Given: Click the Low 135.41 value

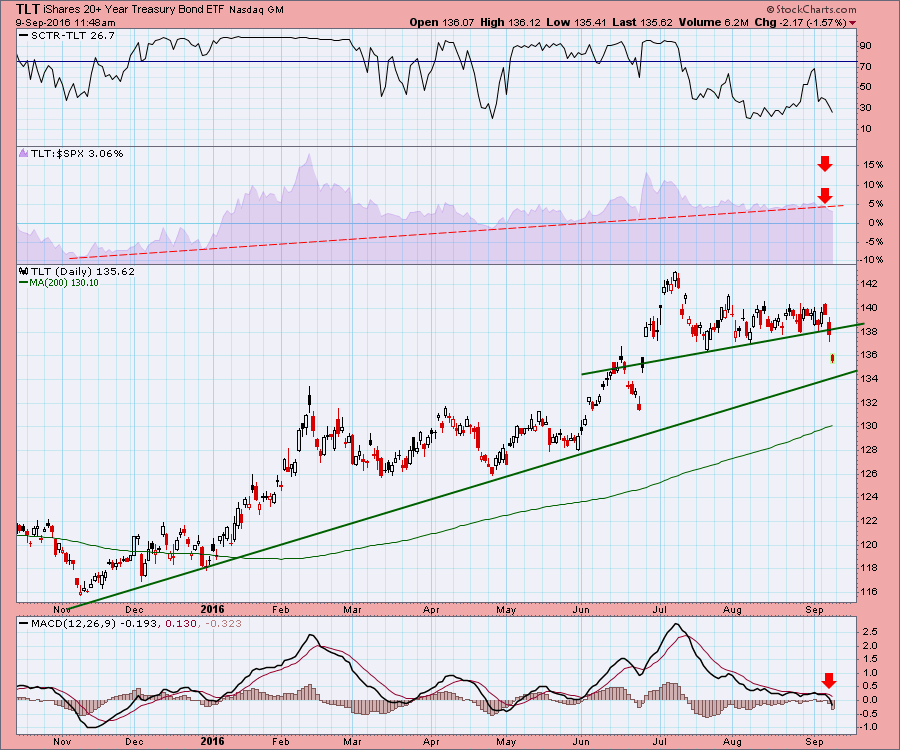Looking at the screenshot, I should (577, 22).
